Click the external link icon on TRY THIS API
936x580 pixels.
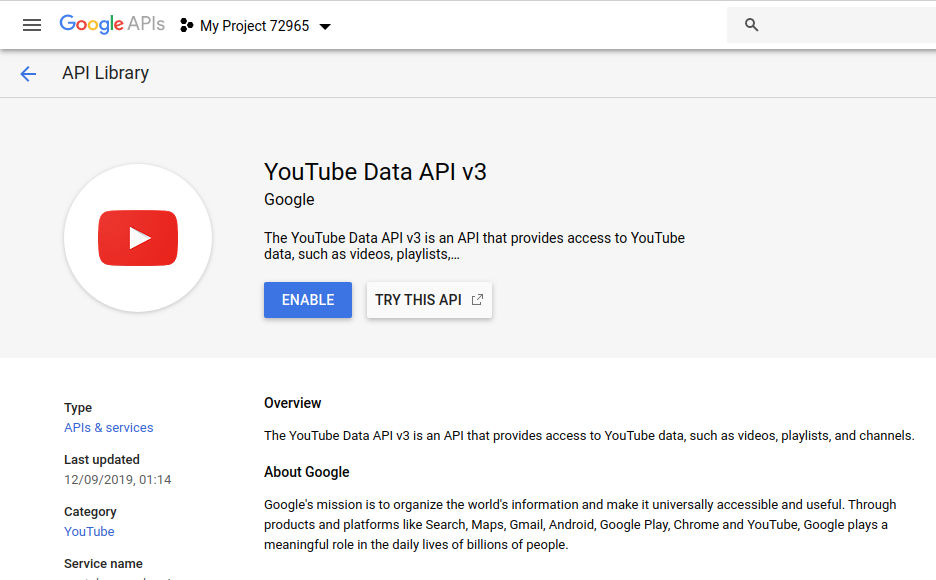point(477,300)
